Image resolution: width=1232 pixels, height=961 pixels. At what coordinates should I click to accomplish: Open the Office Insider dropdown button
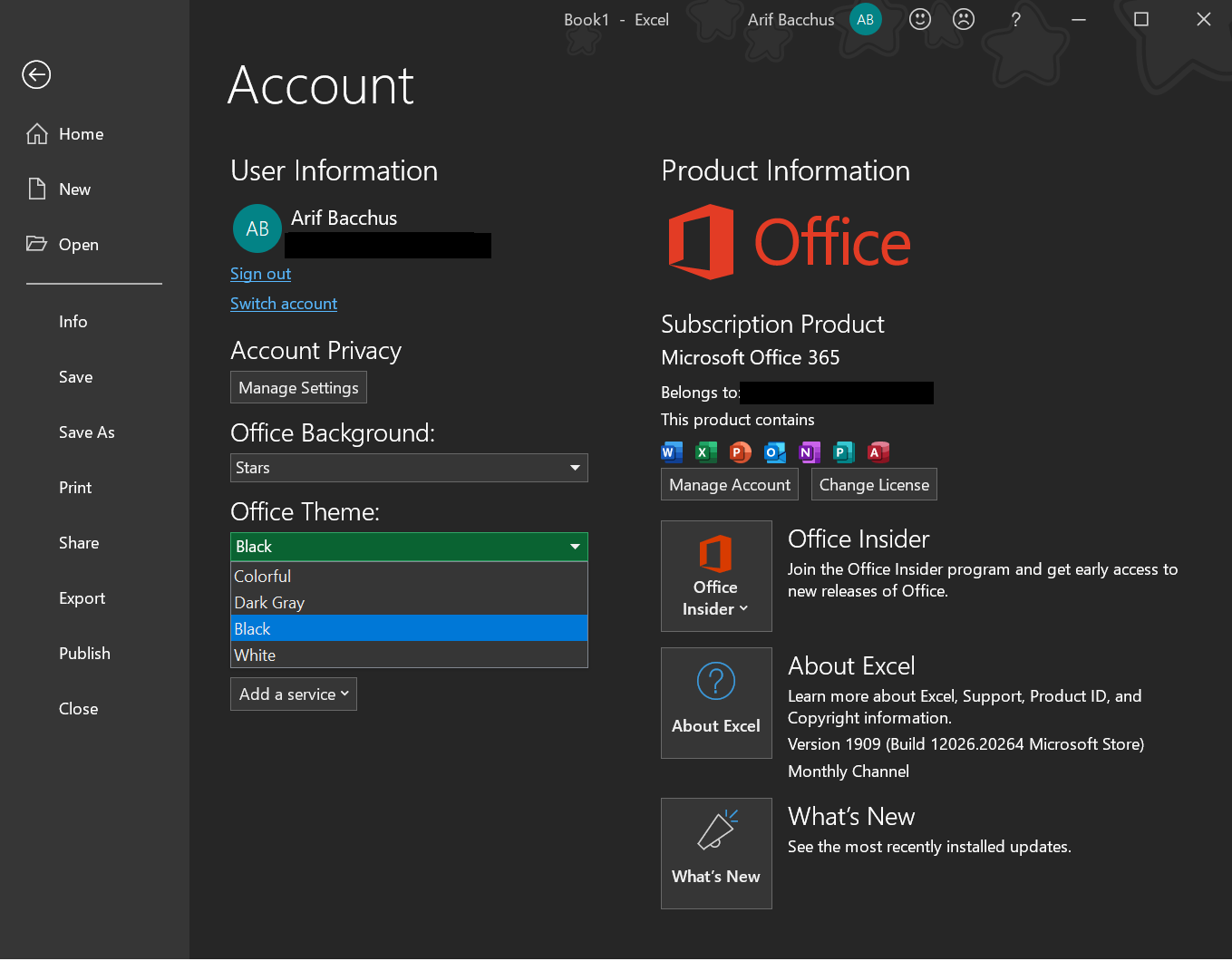pyautogui.click(x=716, y=576)
